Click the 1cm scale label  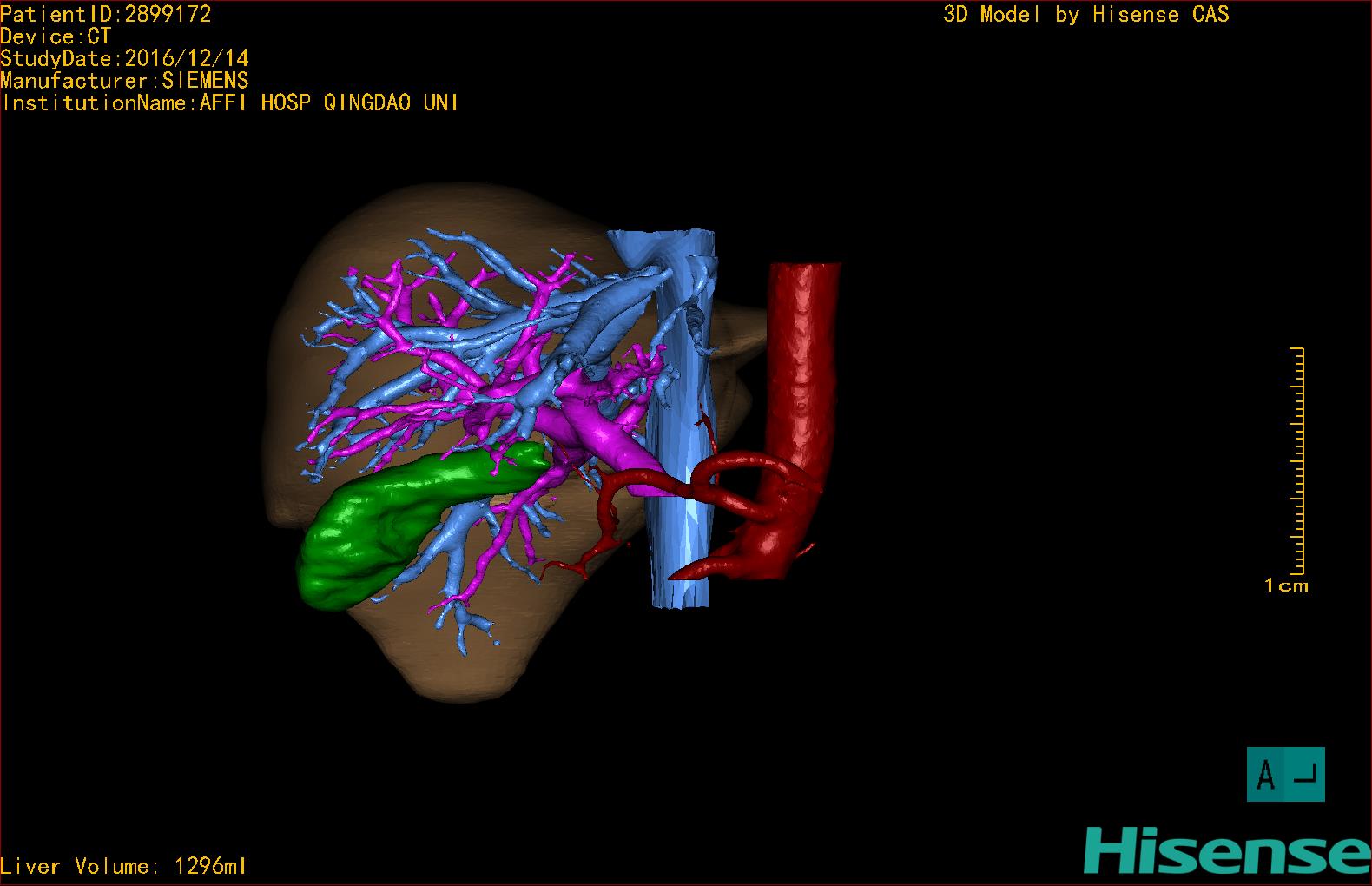point(1286,585)
